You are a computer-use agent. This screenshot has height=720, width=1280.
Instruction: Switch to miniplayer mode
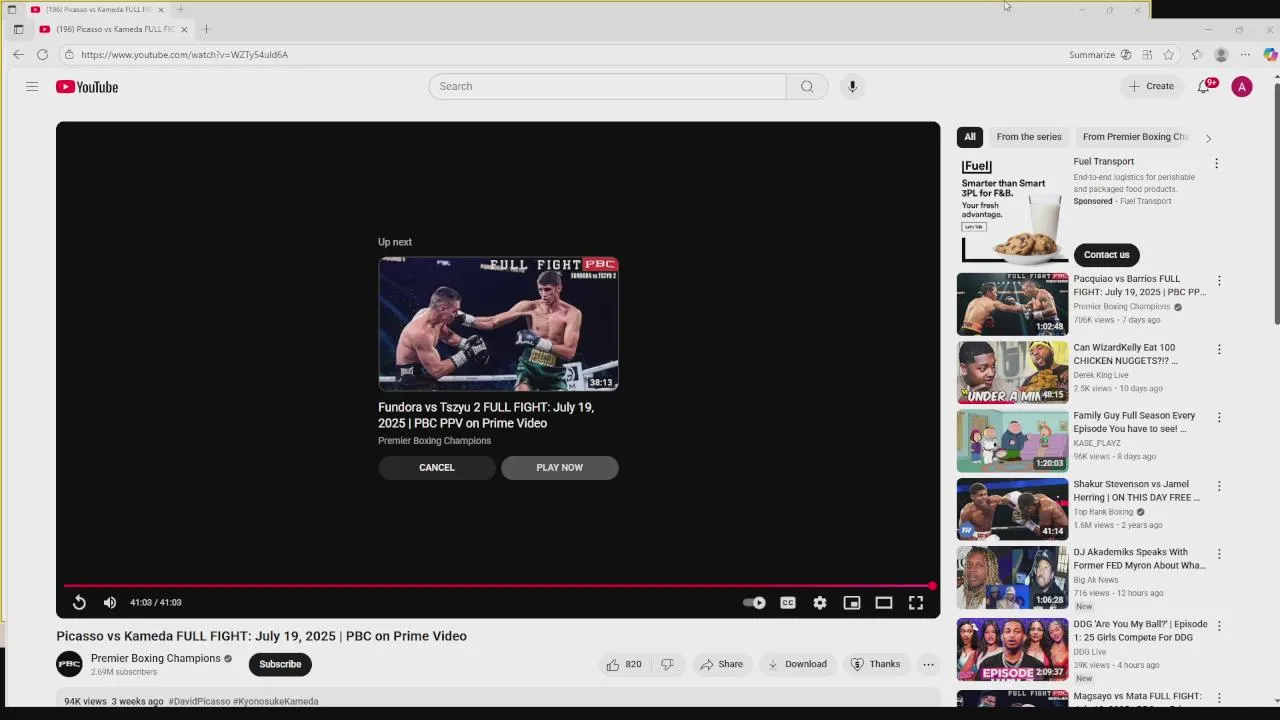[x=852, y=602]
